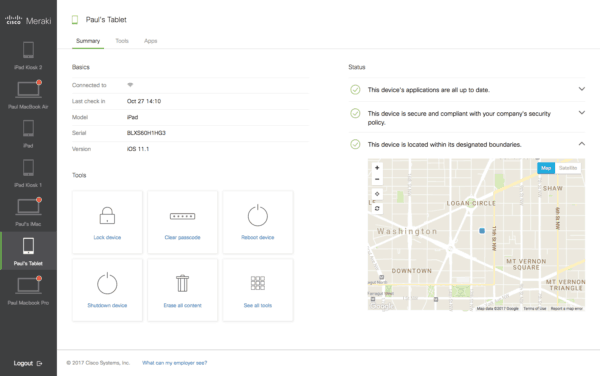Click the Clear passcode icon
Image resolution: width=600 pixels, height=376 pixels.
point(183,216)
